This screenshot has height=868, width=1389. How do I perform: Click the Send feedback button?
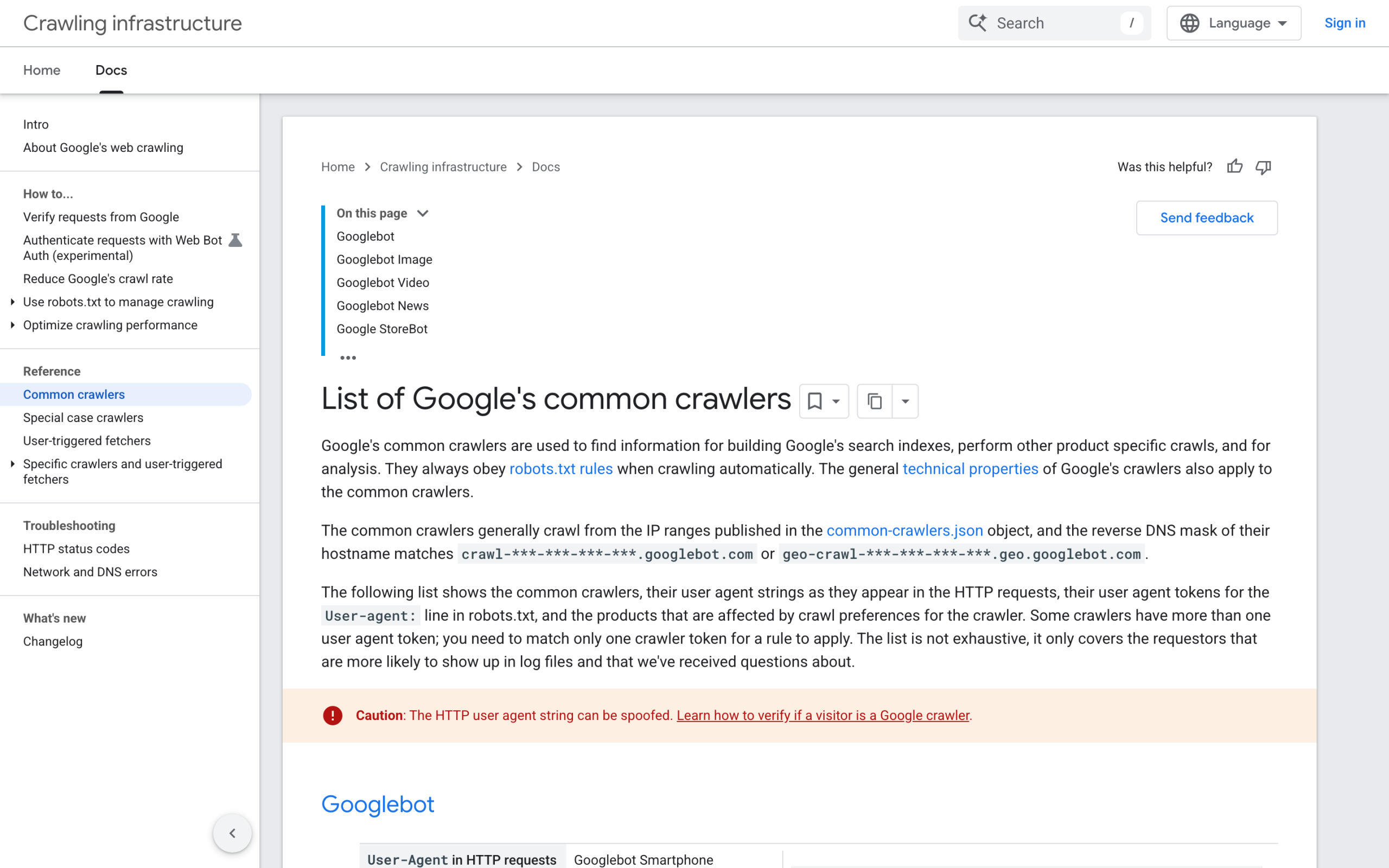pyautogui.click(x=1207, y=218)
